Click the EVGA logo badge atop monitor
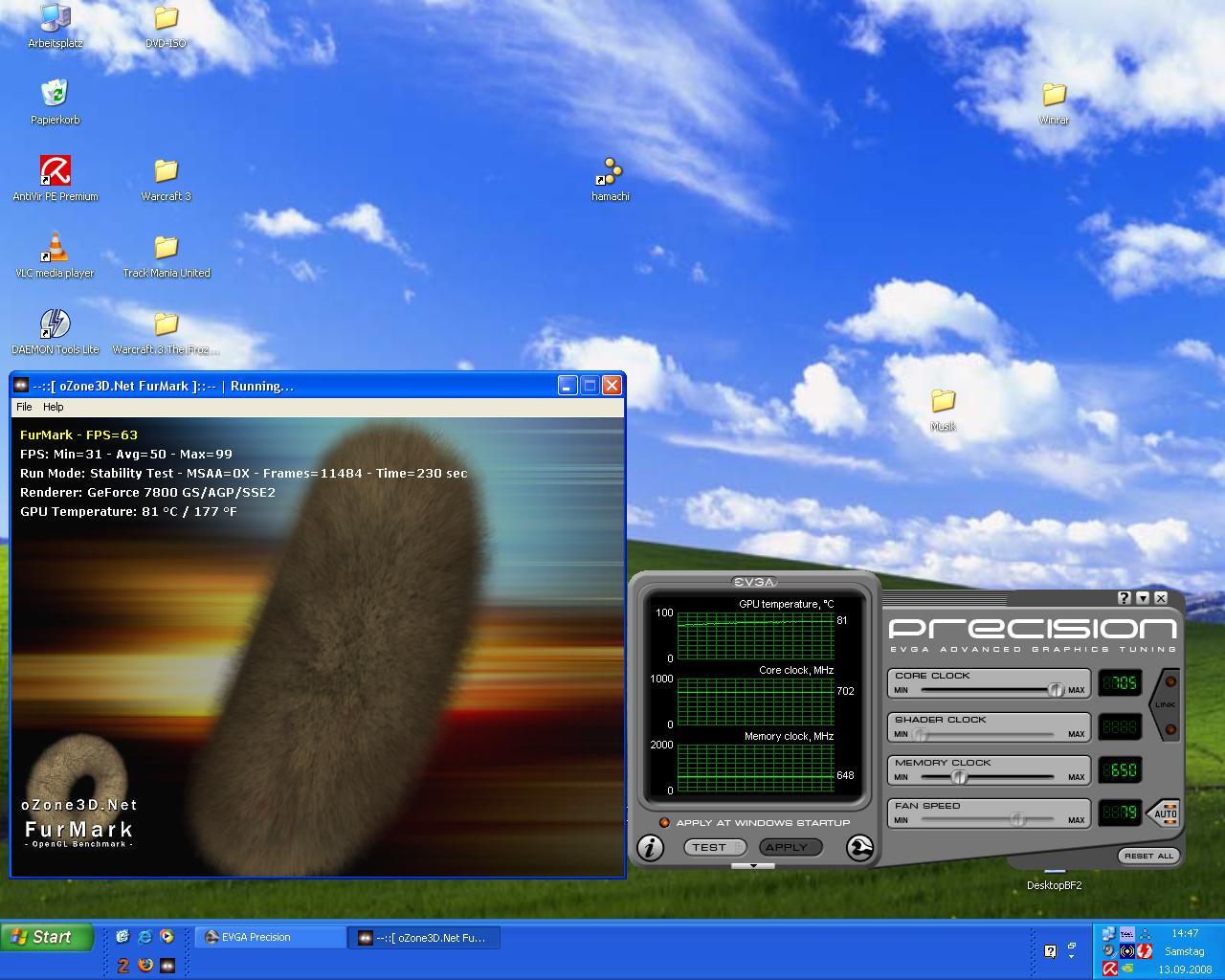 point(754,582)
